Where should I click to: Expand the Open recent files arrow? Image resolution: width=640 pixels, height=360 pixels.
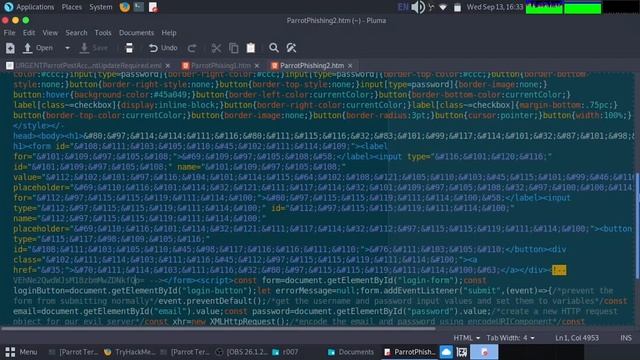click(x=67, y=48)
